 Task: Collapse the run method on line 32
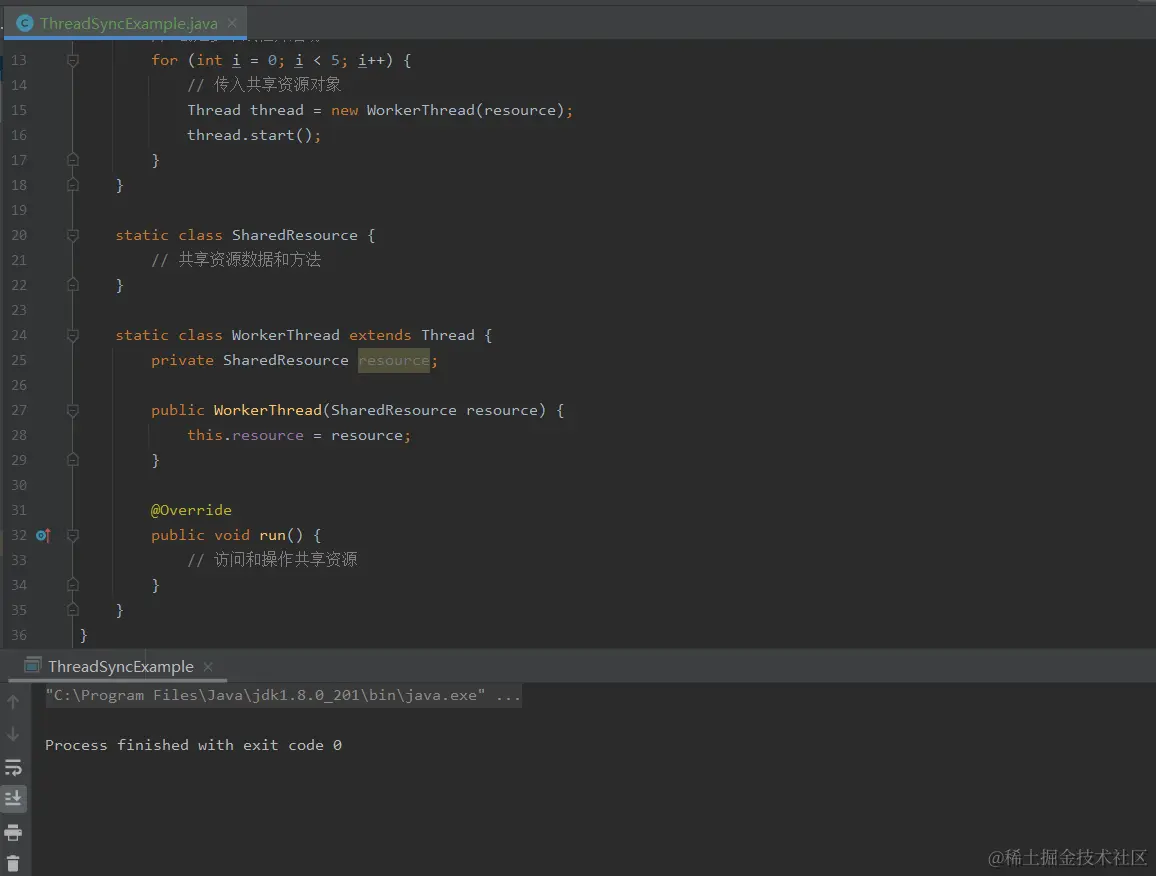[x=73, y=535]
